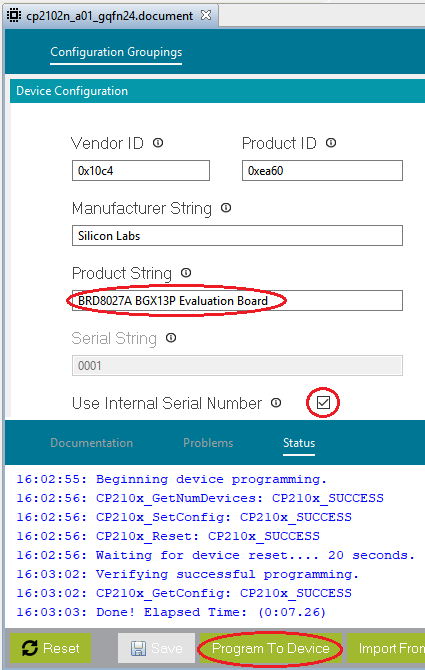Click the info icon beside Vendor ID

click(x=158, y=143)
